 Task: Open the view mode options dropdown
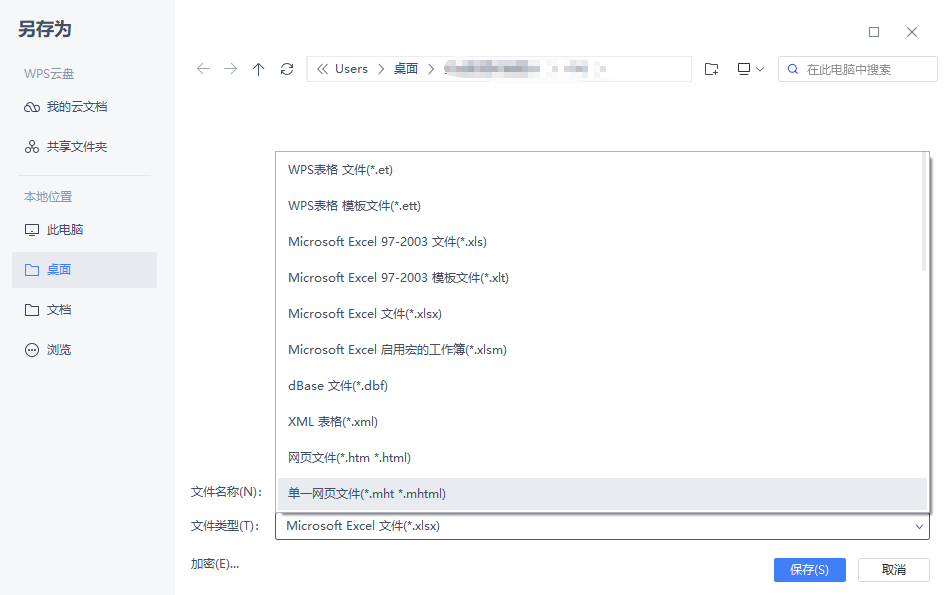(750, 69)
